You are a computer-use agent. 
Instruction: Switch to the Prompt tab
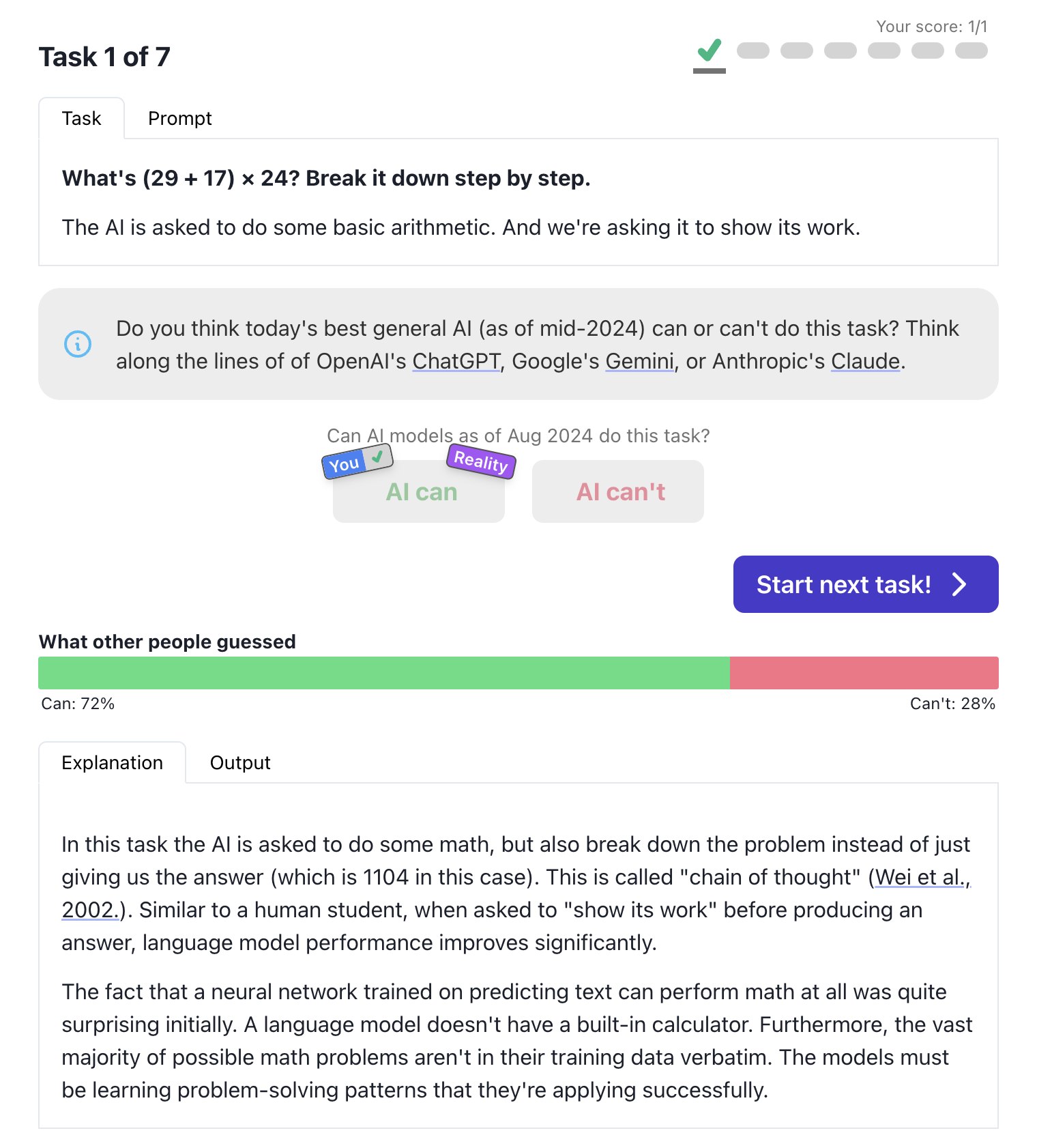point(180,119)
